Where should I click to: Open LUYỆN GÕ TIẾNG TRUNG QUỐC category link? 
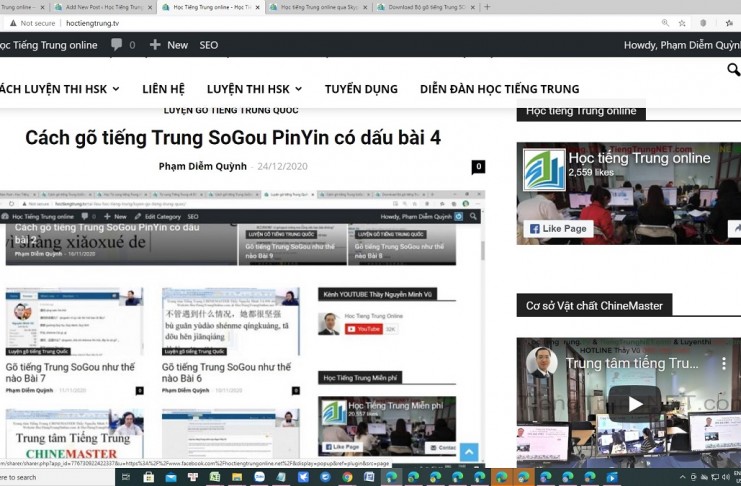pyautogui.click(x=231, y=111)
